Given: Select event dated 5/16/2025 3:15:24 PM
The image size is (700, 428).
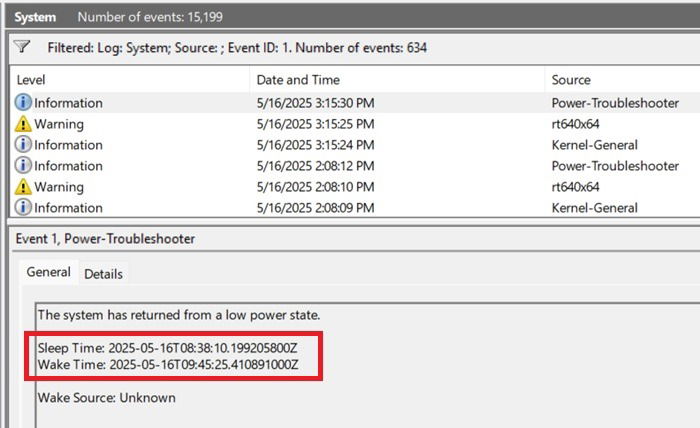Looking at the screenshot, I should click(316, 145).
